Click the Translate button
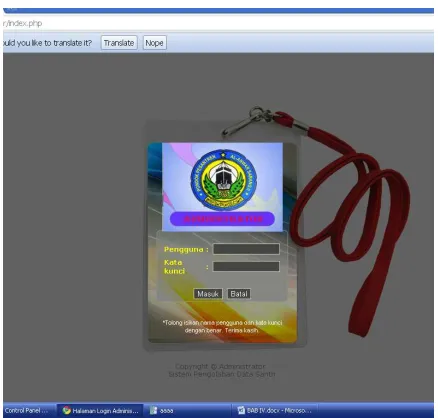Image resolution: width=438 pixels, height=418 pixels. point(119,43)
